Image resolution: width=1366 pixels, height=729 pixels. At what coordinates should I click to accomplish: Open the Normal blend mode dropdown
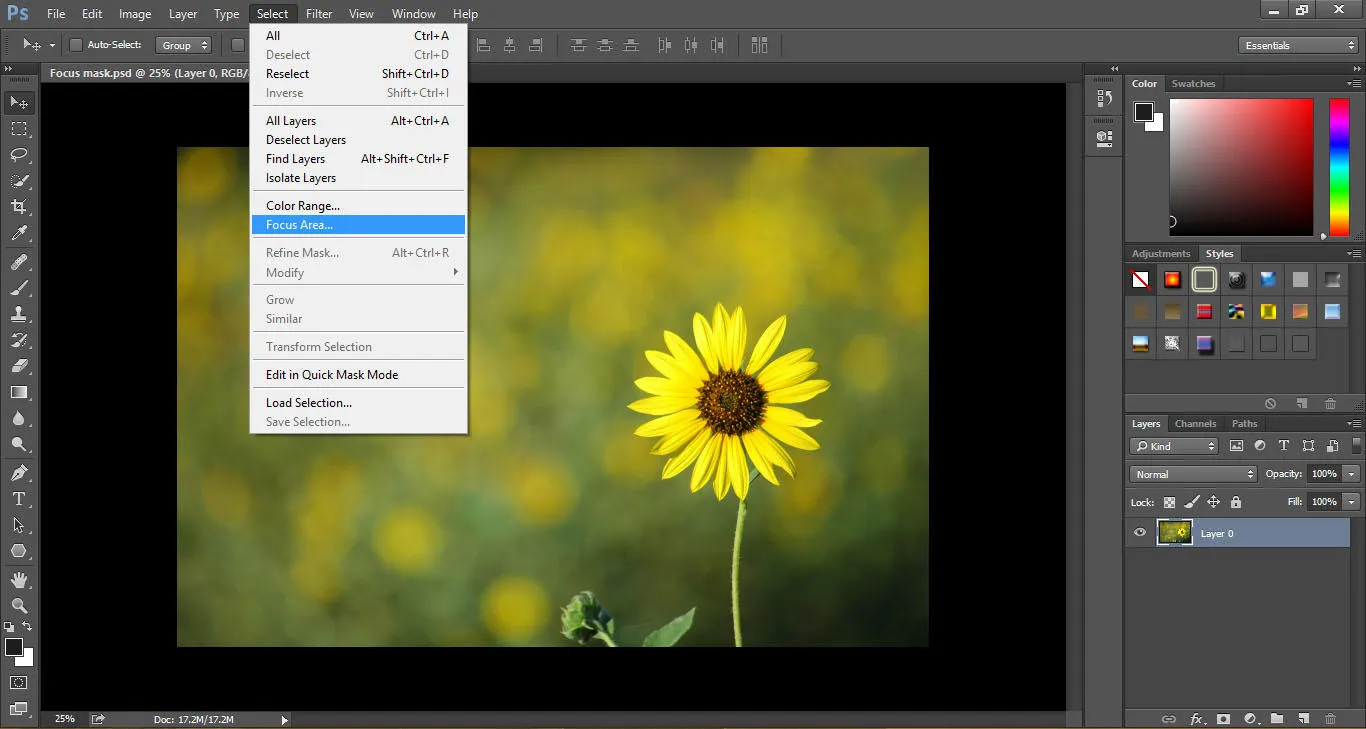click(1193, 474)
